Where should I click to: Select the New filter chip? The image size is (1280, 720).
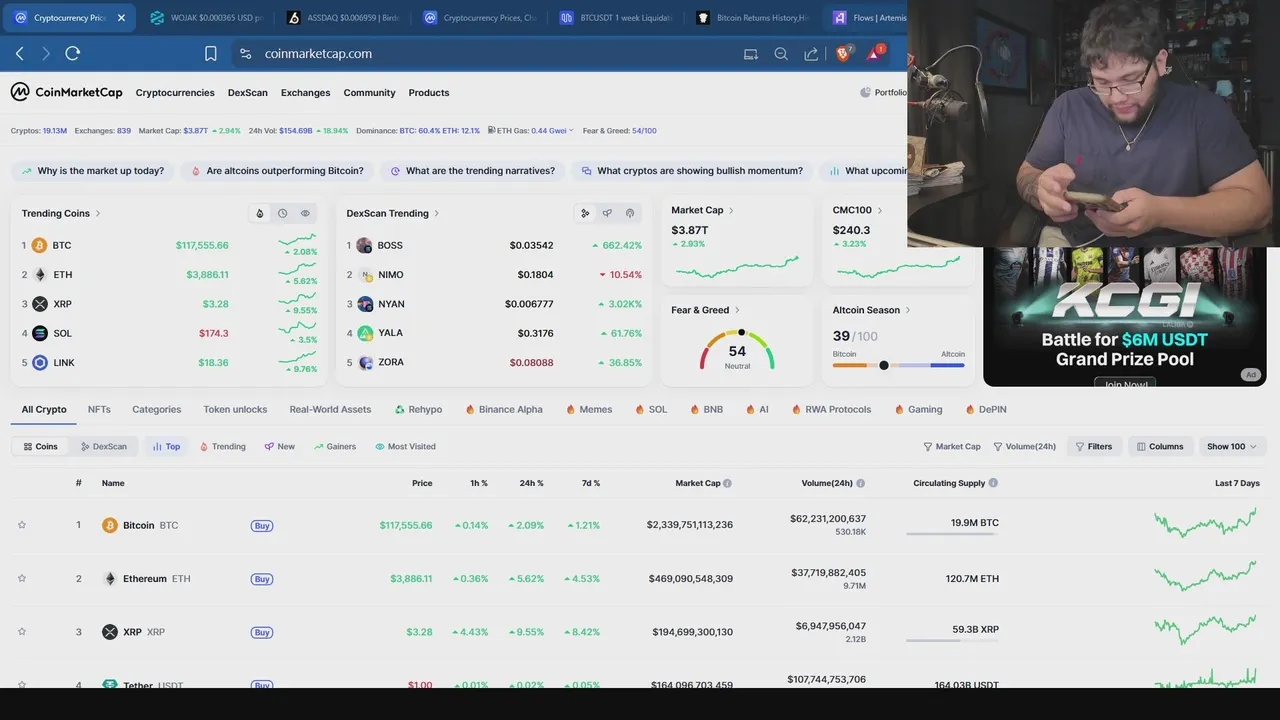tap(280, 447)
